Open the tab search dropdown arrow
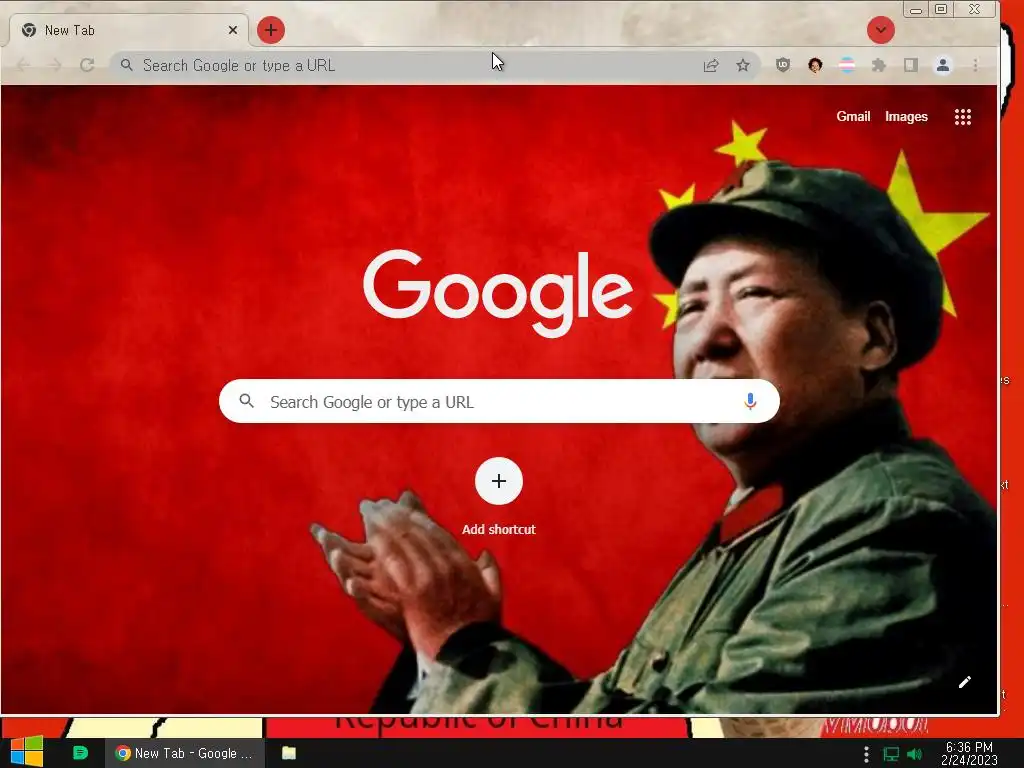Image resolution: width=1024 pixels, height=768 pixels. 880,30
